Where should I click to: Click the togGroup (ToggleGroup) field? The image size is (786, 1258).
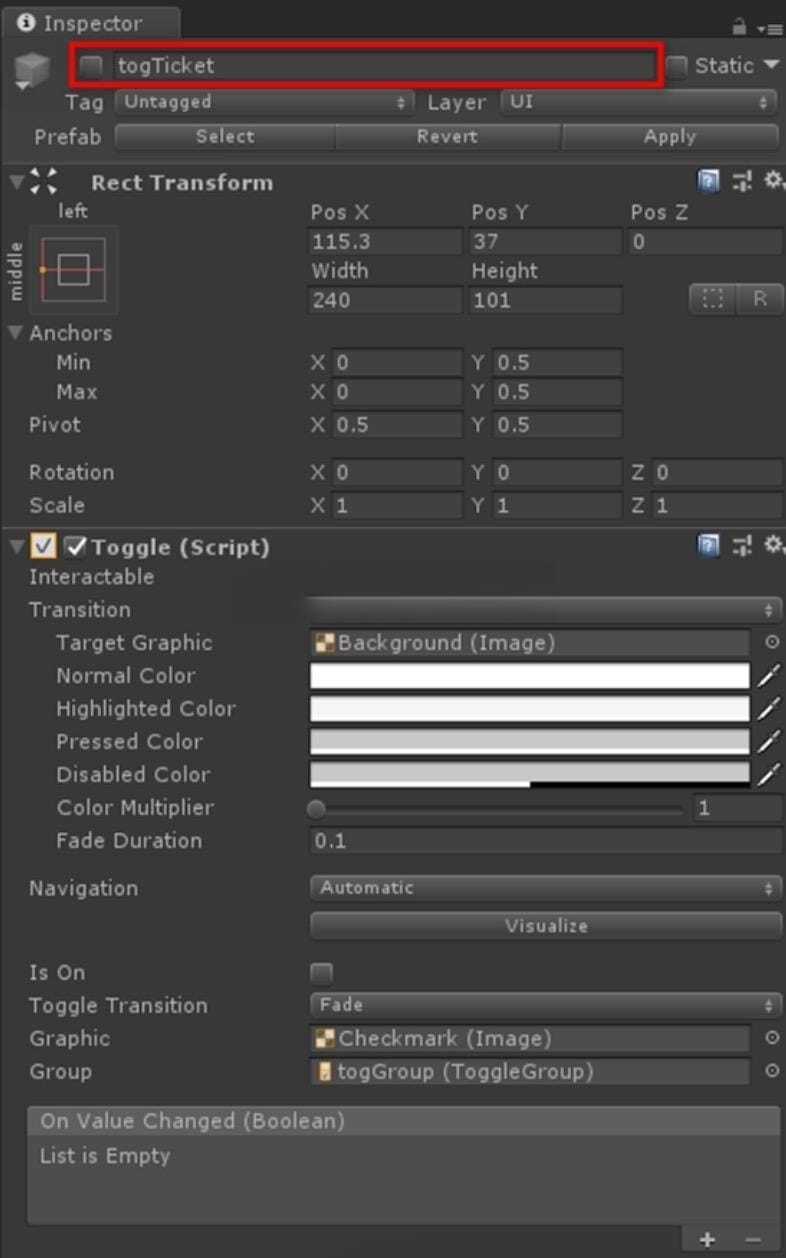coord(529,1071)
